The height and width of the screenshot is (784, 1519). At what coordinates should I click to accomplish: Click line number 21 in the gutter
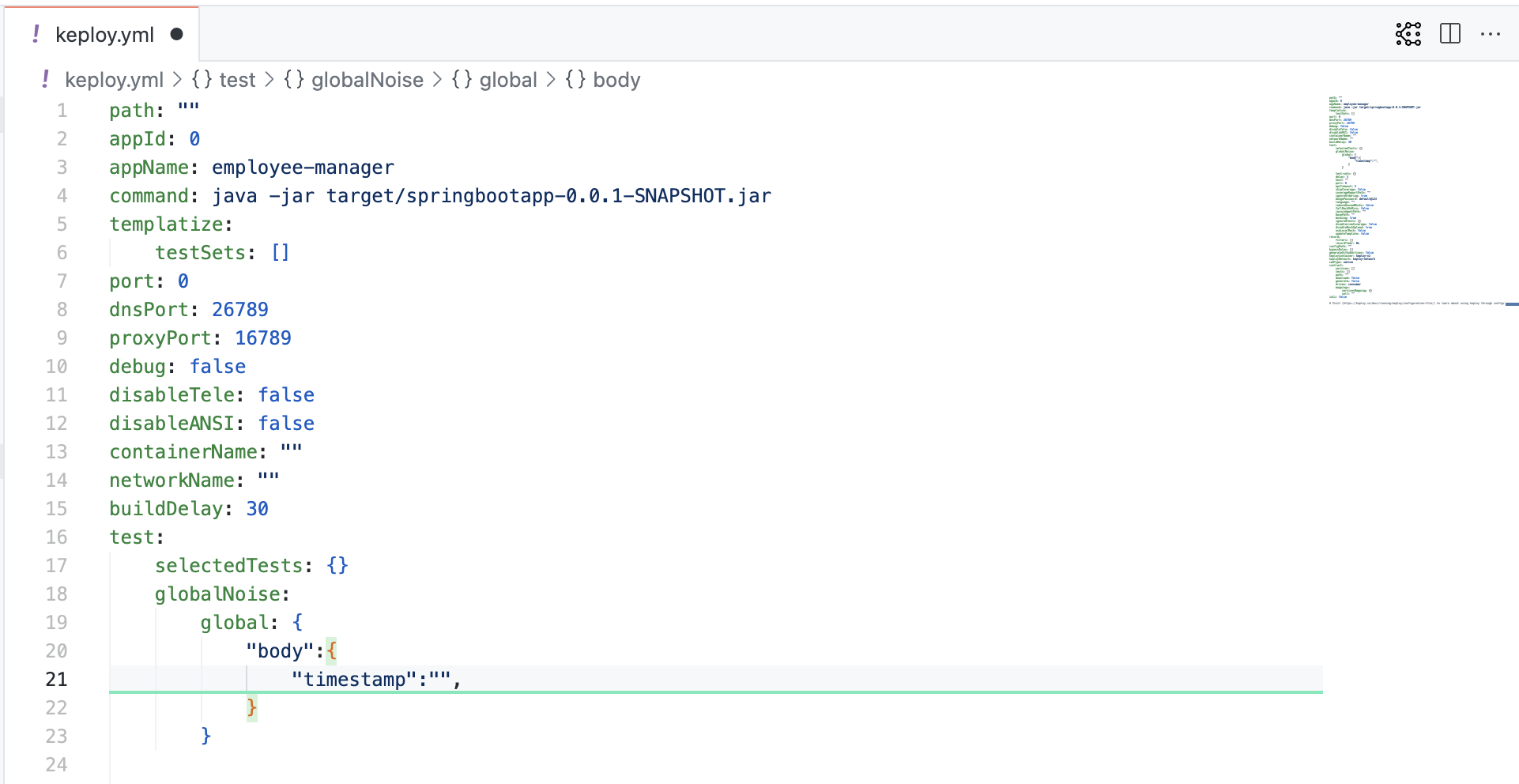click(56, 680)
